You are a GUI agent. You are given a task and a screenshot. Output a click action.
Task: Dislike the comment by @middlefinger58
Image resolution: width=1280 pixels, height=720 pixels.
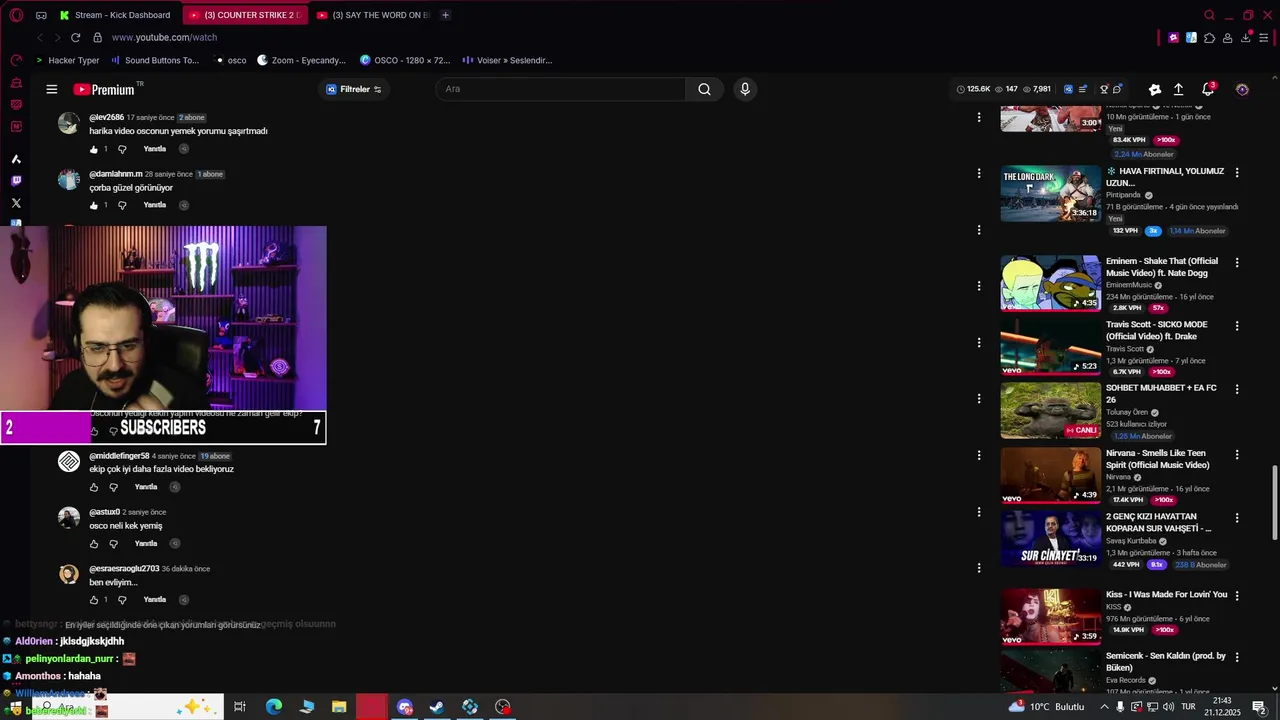(113, 487)
